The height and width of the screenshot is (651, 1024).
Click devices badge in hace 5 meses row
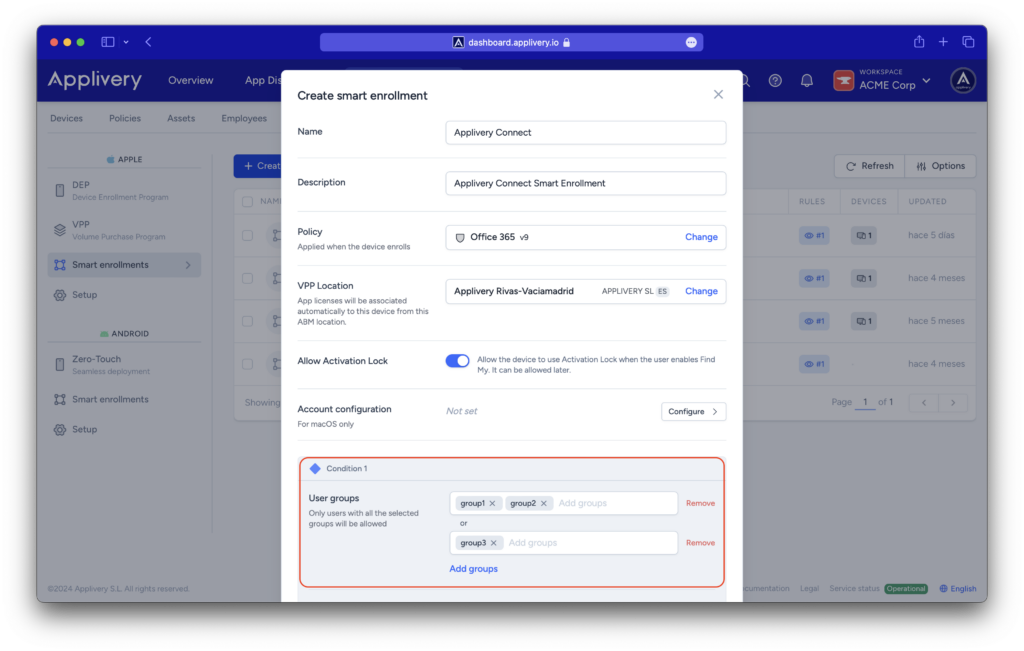tap(863, 321)
